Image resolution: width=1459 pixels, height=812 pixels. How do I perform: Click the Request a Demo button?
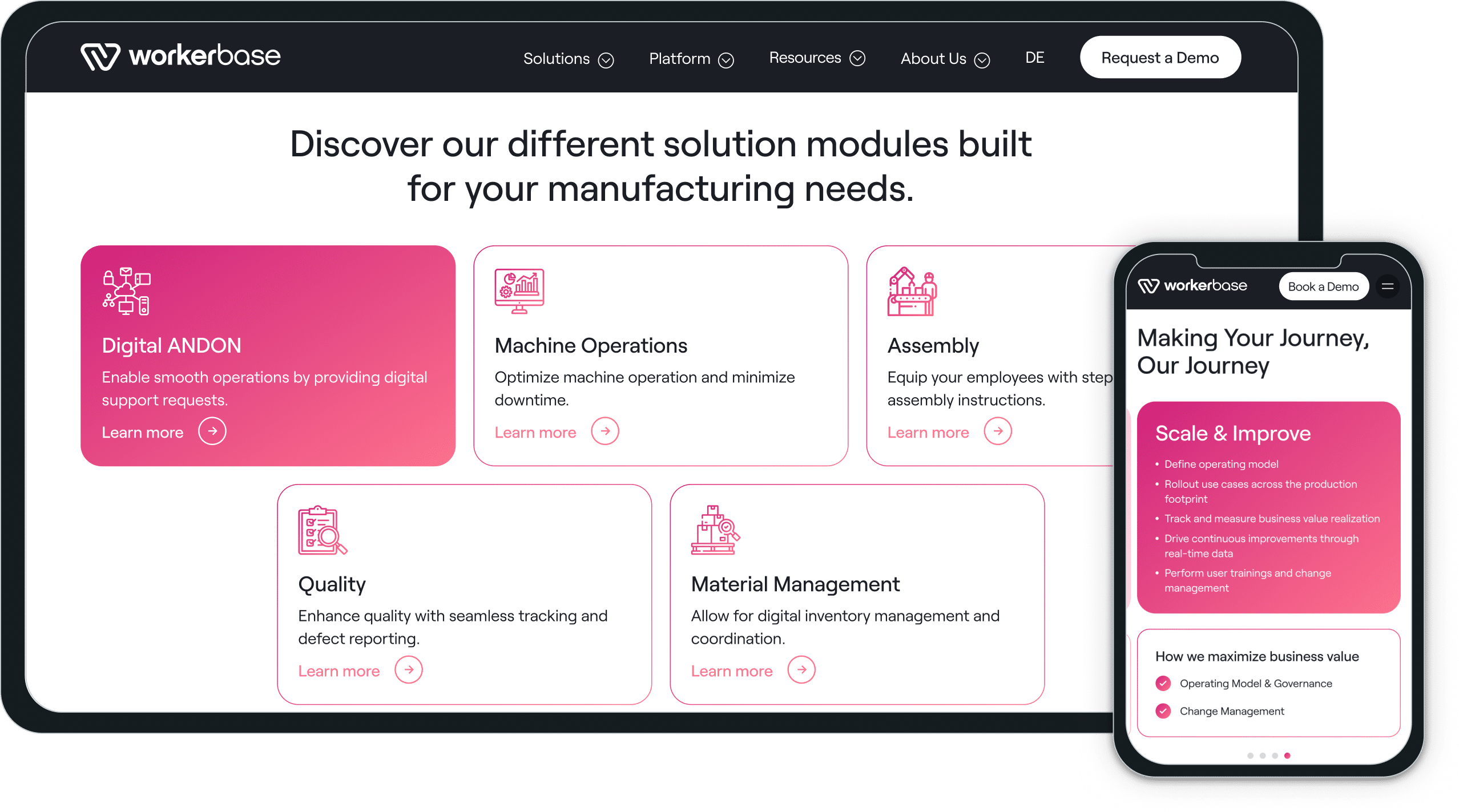coord(1159,56)
